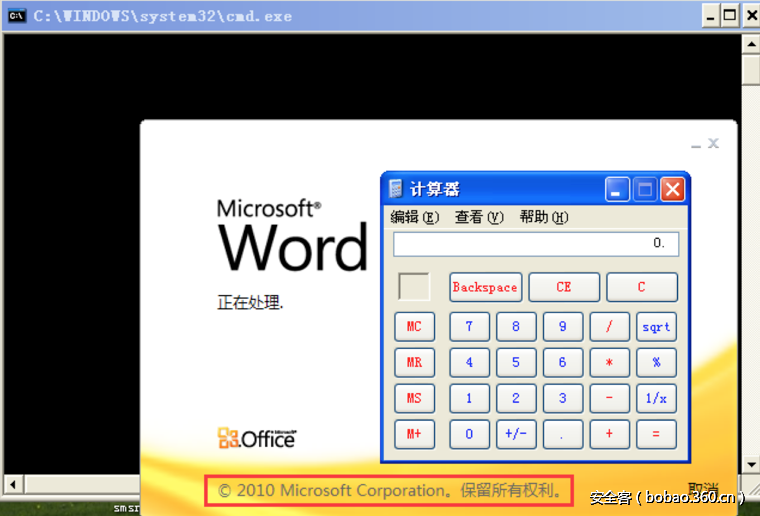Click the Calculator title bar icon
This screenshot has height=516, width=760.
tap(396, 188)
